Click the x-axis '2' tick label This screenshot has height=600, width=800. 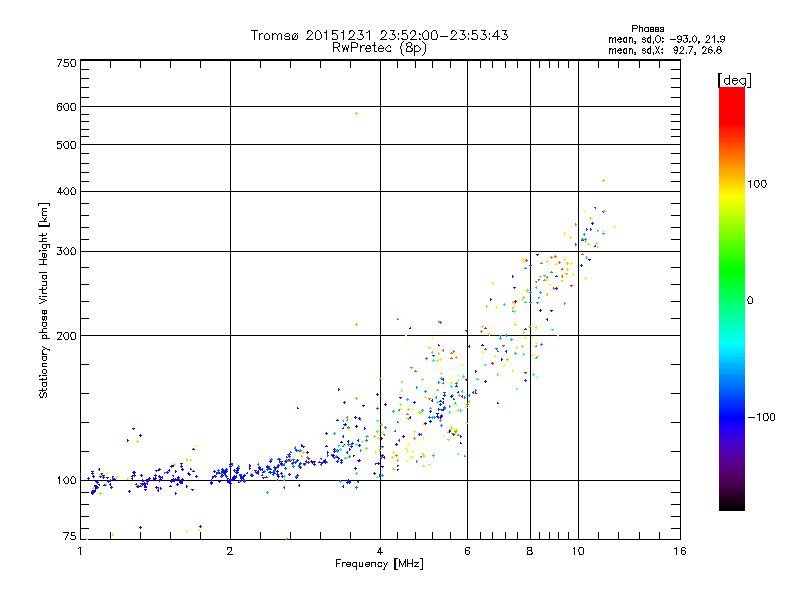pyautogui.click(x=230, y=551)
